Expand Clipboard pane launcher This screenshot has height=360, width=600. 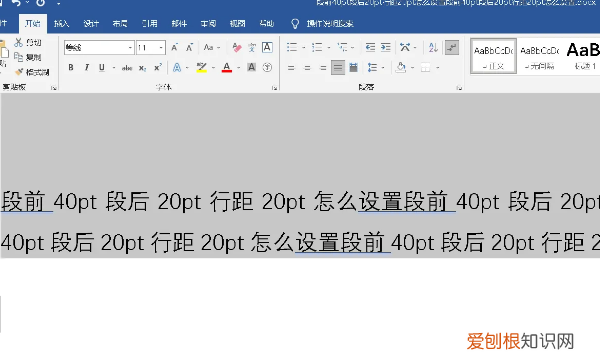pos(54,88)
